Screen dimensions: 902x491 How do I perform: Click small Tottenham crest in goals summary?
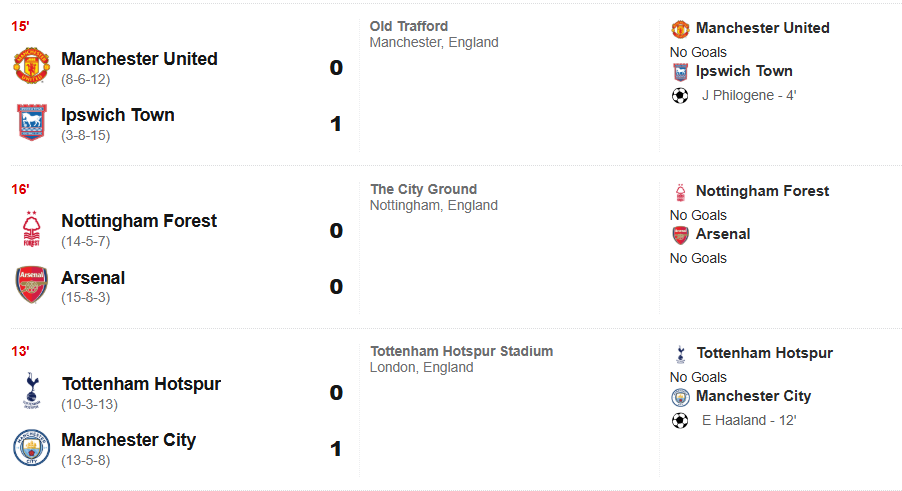pyautogui.click(x=680, y=353)
